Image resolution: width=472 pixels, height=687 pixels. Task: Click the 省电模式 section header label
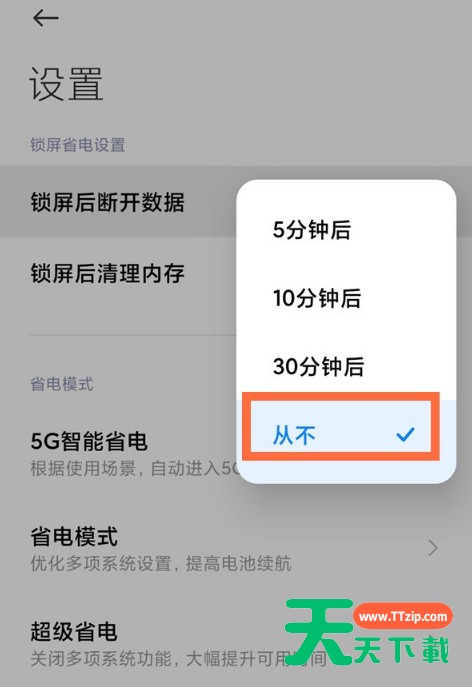(62, 384)
